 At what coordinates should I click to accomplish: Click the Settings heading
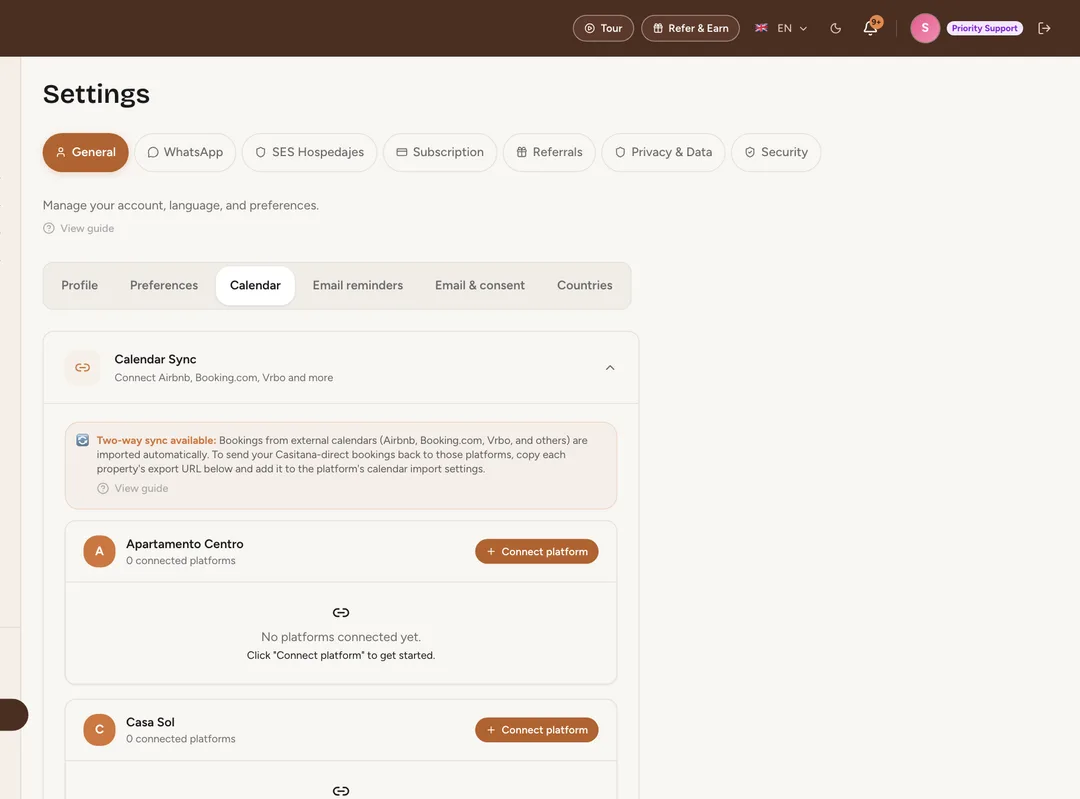pyautogui.click(x=96, y=94)
